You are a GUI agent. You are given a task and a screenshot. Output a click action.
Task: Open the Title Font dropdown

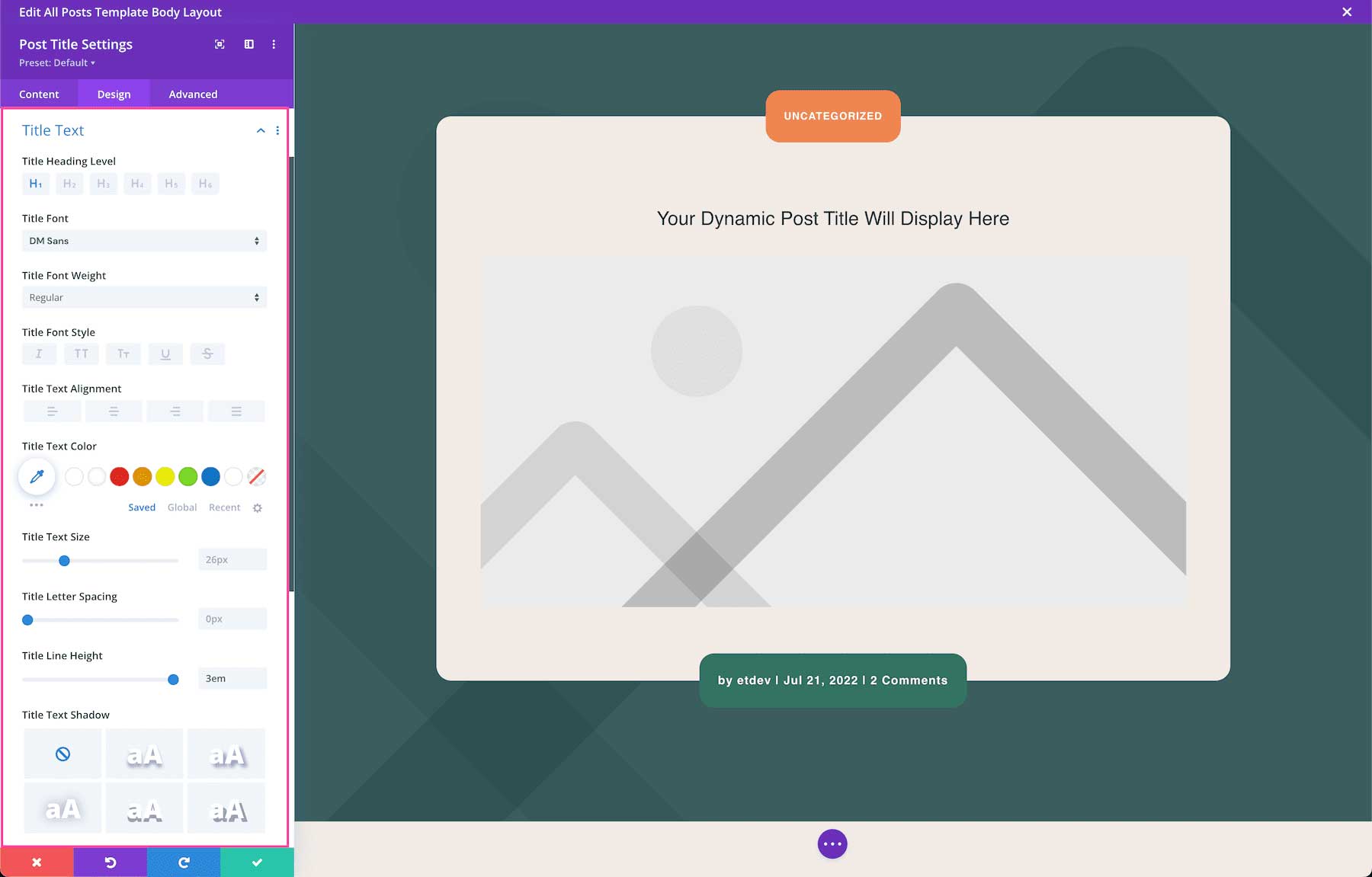click(x=144, y=240)
